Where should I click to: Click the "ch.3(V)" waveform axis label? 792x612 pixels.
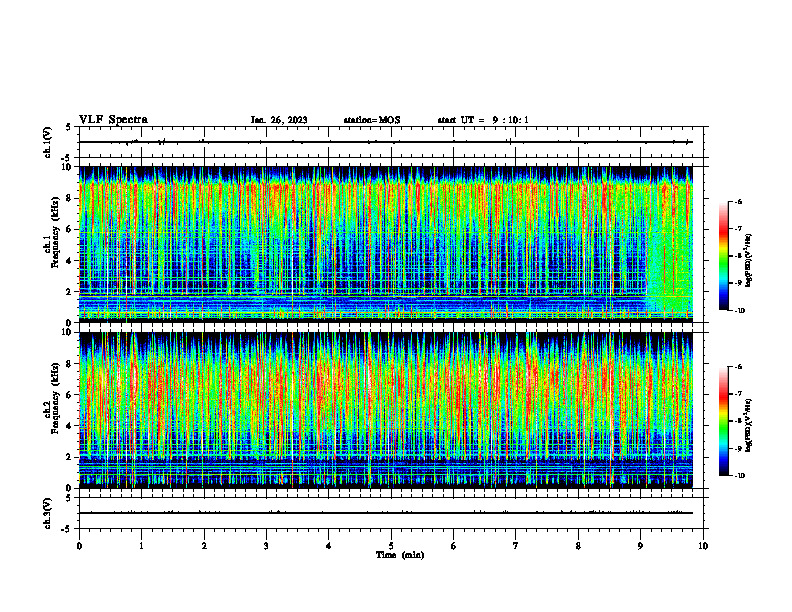pyautogui.click(x=47, y=513)
